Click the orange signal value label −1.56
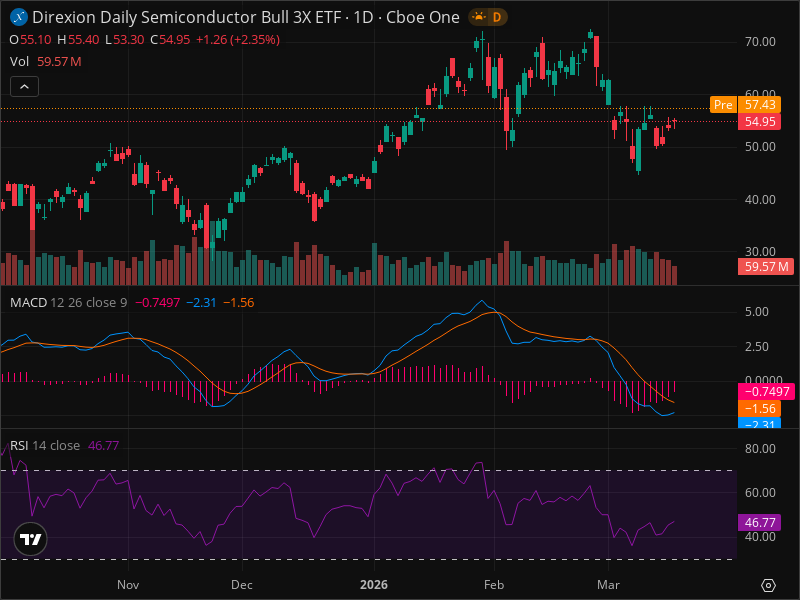The image size is (800, 600). 760,408
